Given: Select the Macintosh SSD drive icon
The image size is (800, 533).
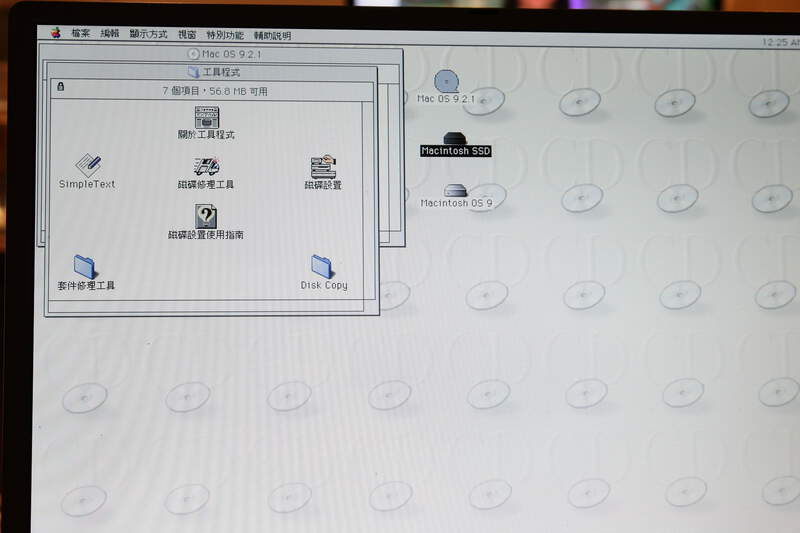Looking at the screenshot, I should [x=455, y=138].
